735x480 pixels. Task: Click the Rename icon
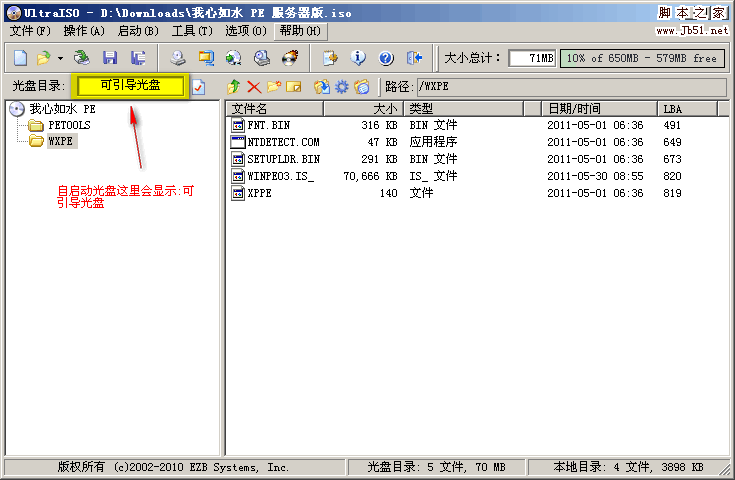click(x=294, y=87)
